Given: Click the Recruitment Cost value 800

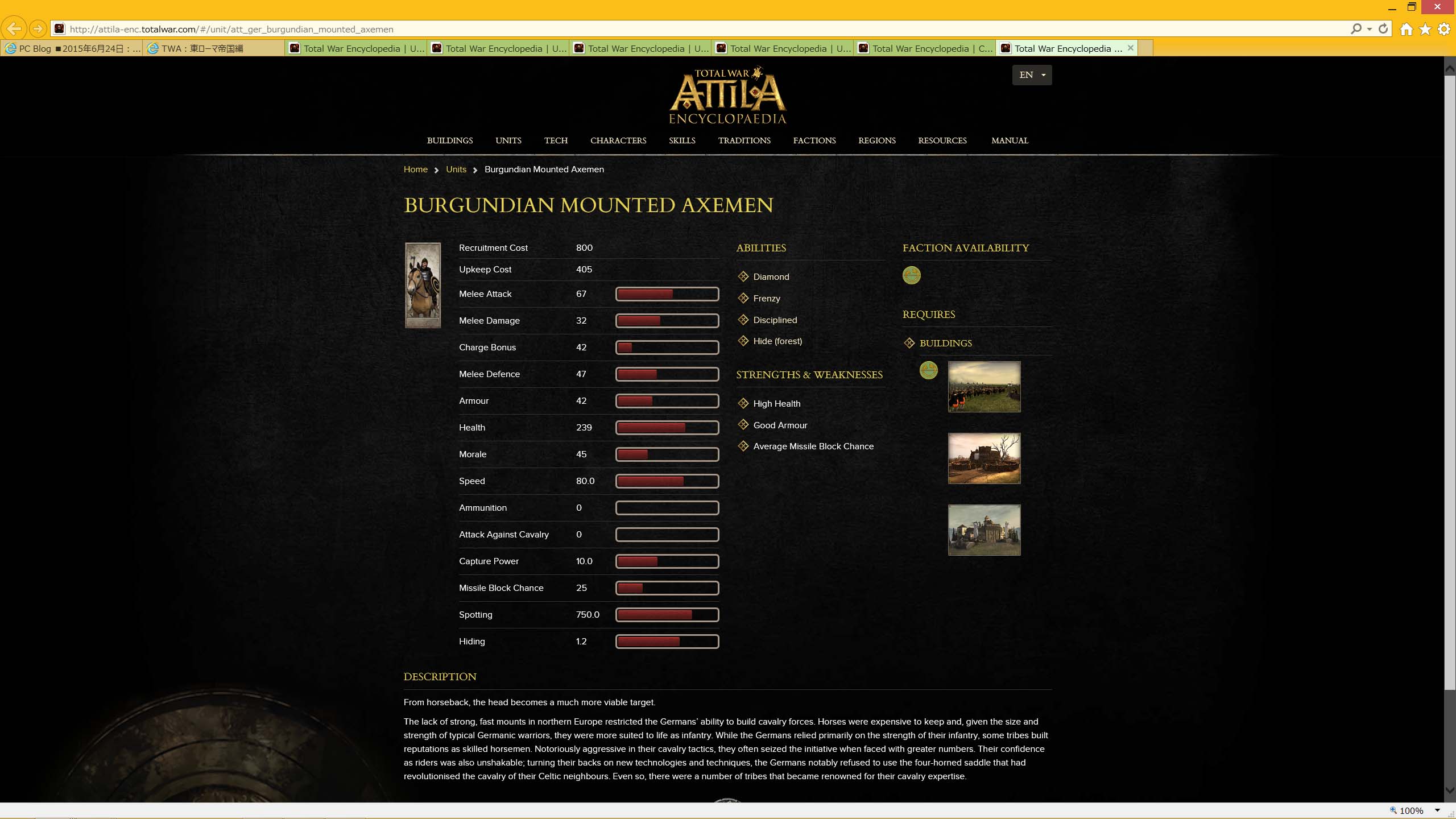Looking at the screenshot, I should pyautogui.click(x=584, y=248).
